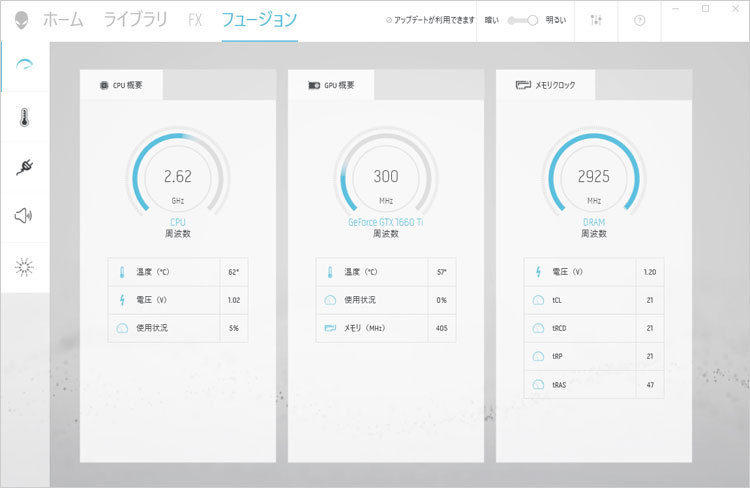The image size is (750, 488).
Task: Open the FX tab
Action: 195,20
